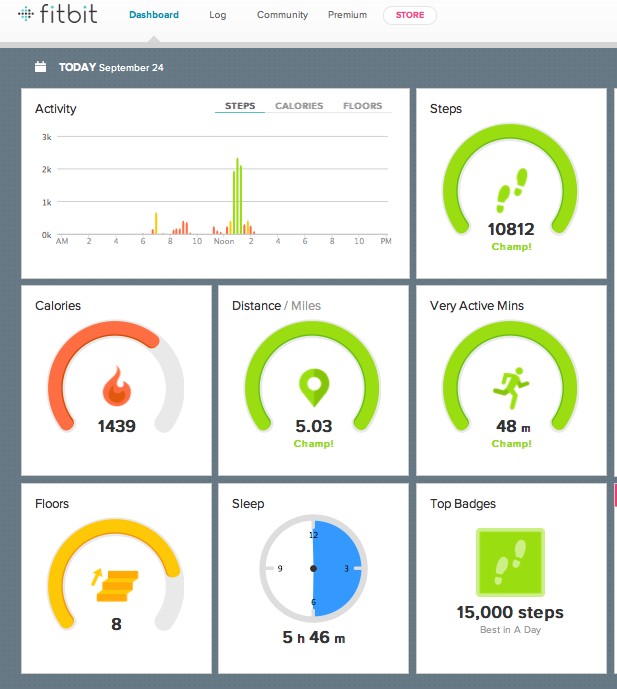Click the pink Store button
The image size is (617, 689).
[409, 15]
